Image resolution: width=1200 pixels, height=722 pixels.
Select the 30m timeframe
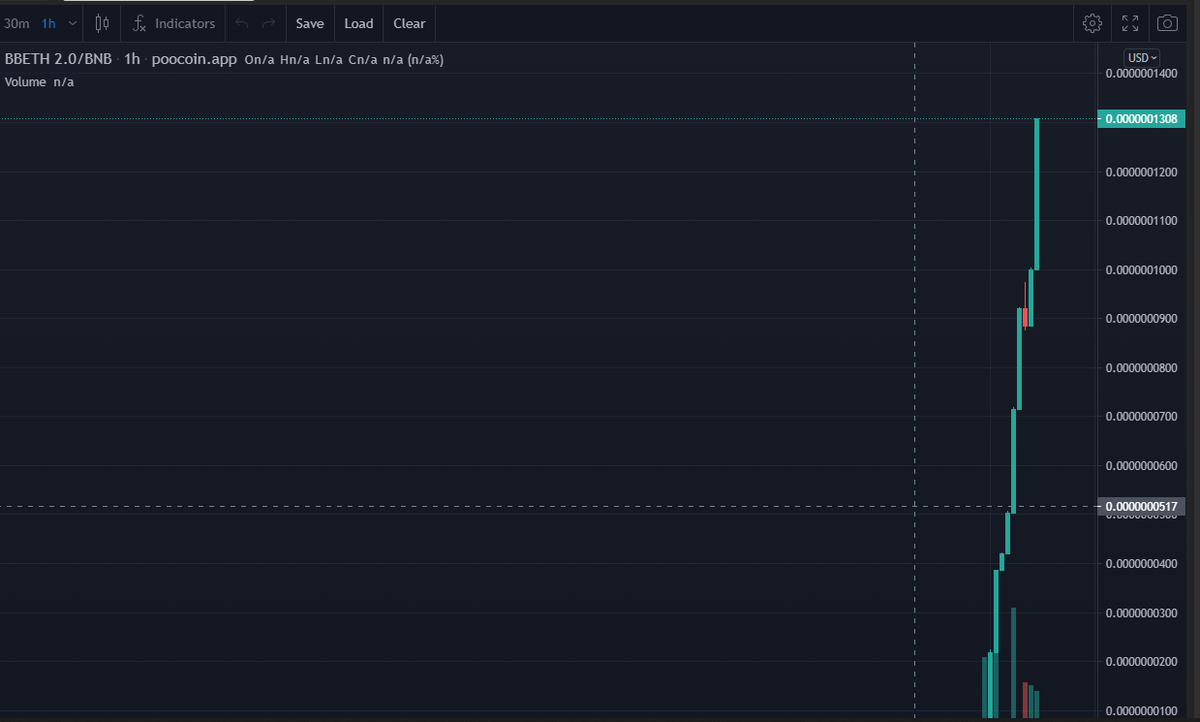coord(16,23)
